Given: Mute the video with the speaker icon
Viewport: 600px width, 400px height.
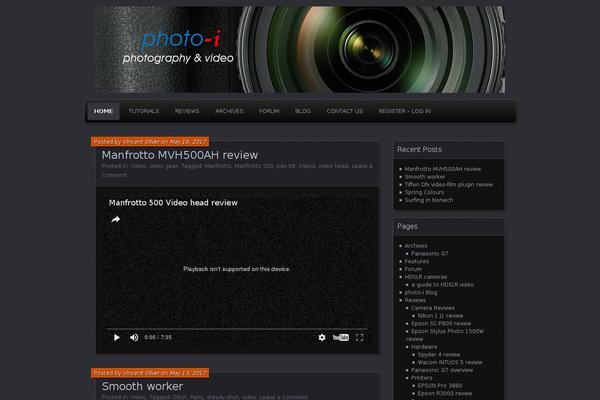Looking at the screenshot, I should (x=133, y=338).
